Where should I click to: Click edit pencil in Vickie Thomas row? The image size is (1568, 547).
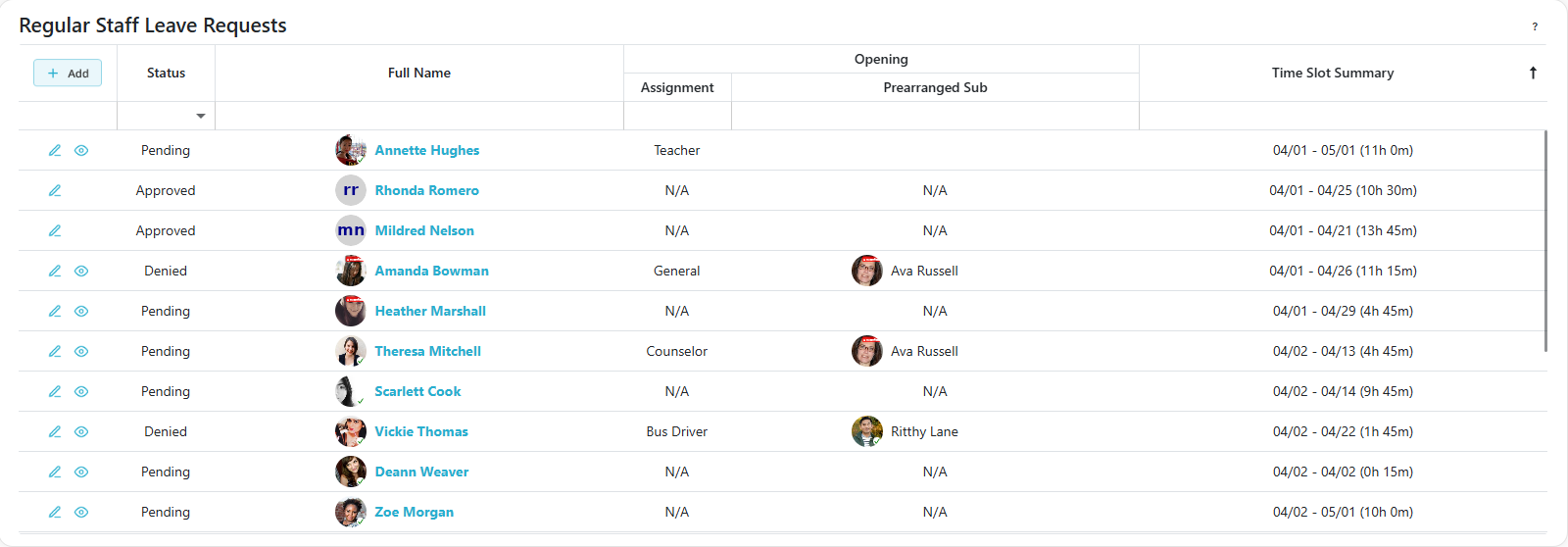point(55,431)
